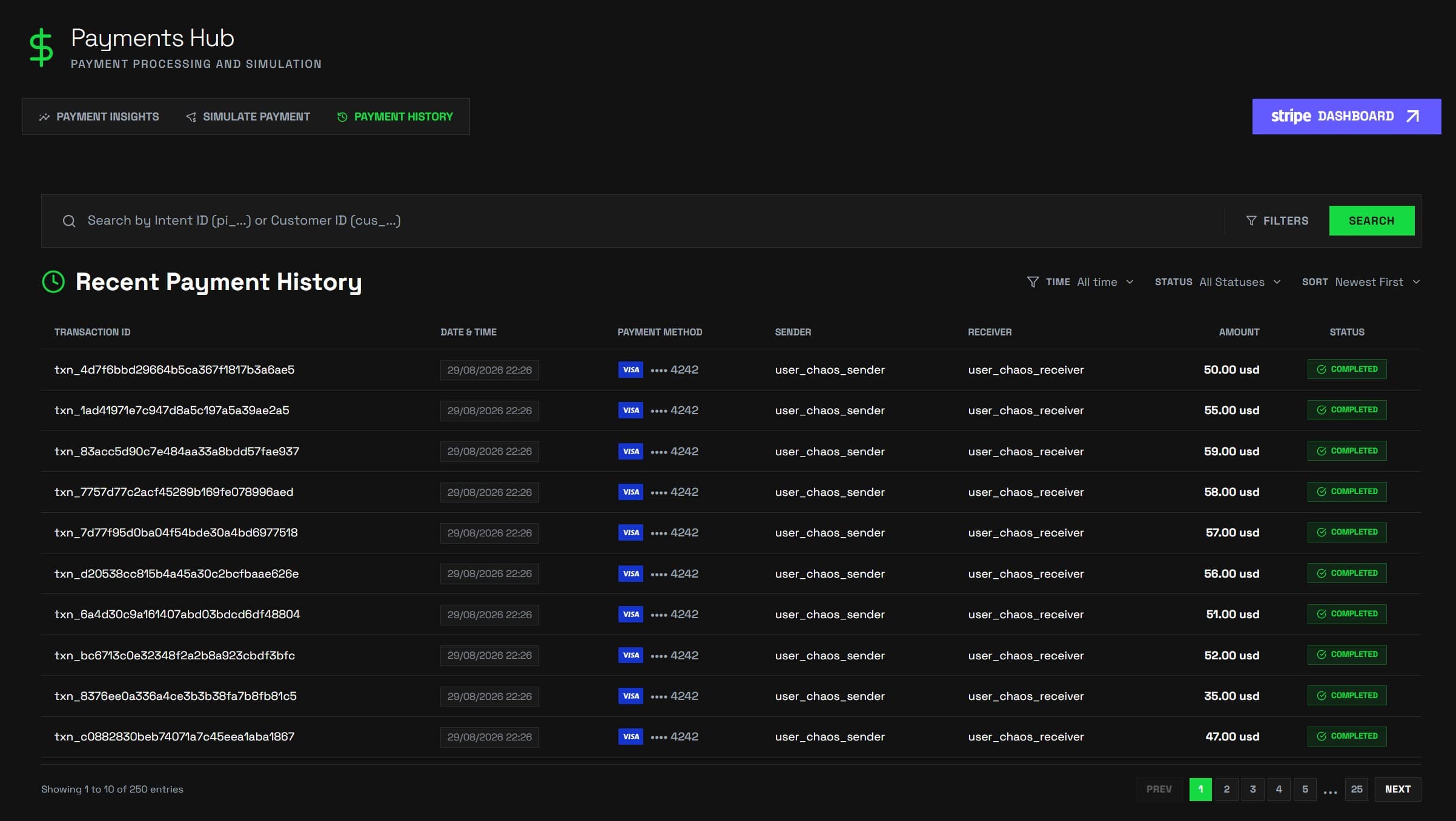Jump to page 25
Screen dimensions: 1456x821
click(x=1357, y=790)
